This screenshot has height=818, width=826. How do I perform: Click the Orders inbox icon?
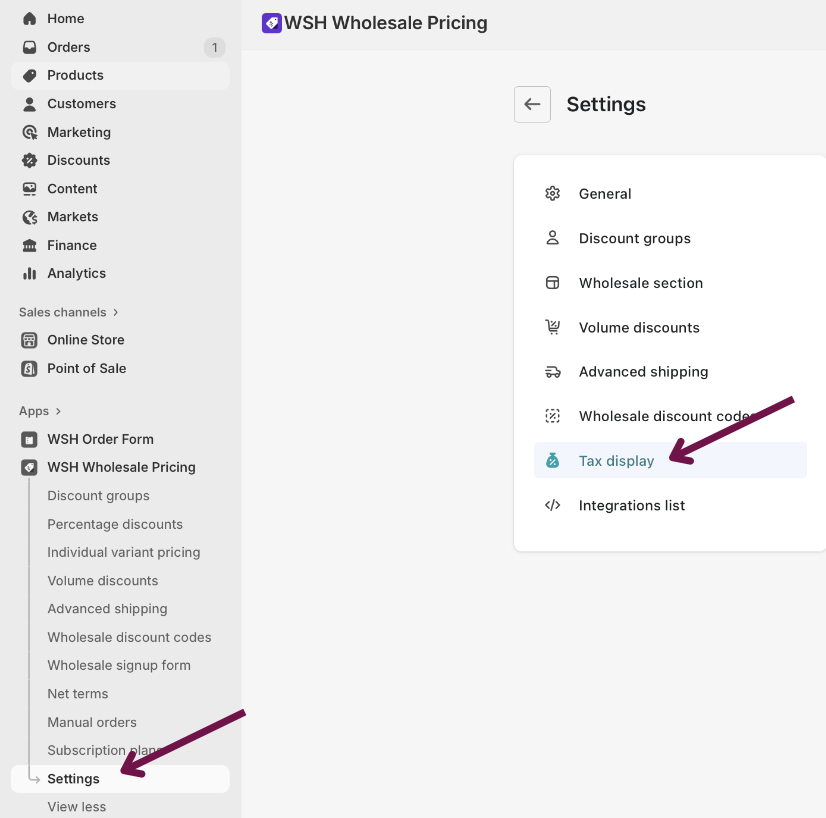pyautogui.click(x=29, y=47)
